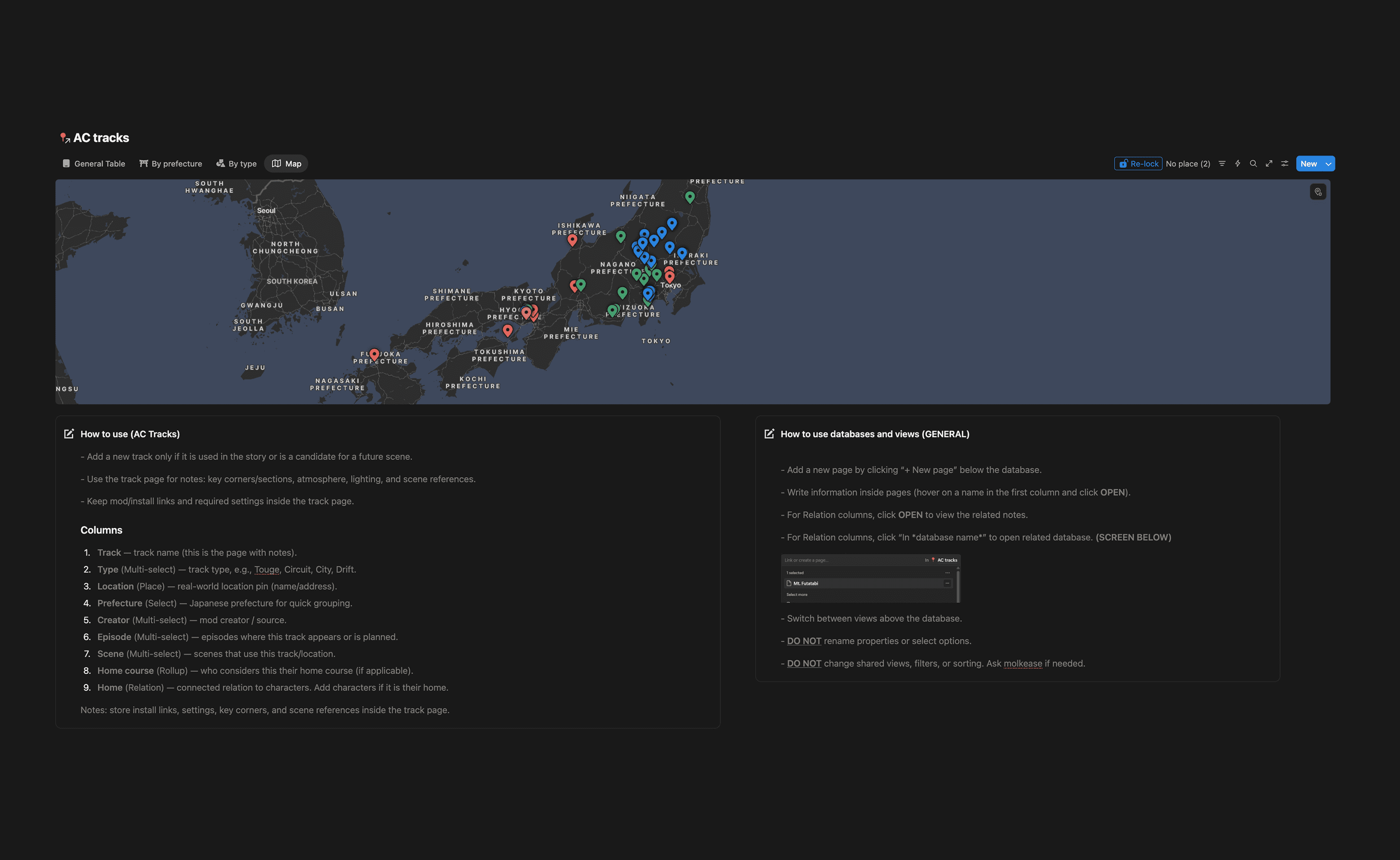The image size is (1400, 860).
Task: Select the Map view tab
Action: click(x=286, y=164)
